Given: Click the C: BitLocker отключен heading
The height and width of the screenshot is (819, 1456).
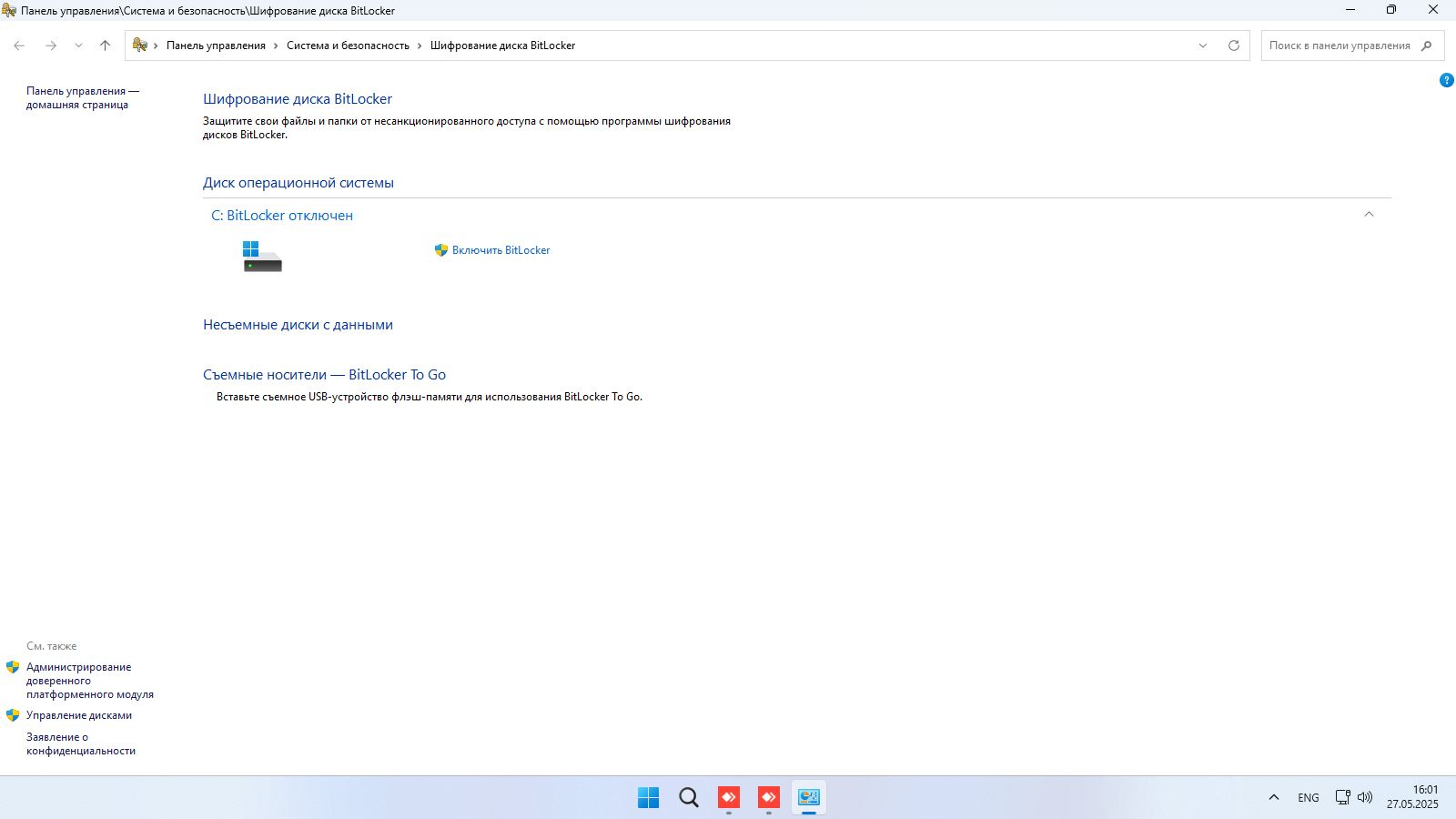Looking at the screenshot, I should coord(282,216).
